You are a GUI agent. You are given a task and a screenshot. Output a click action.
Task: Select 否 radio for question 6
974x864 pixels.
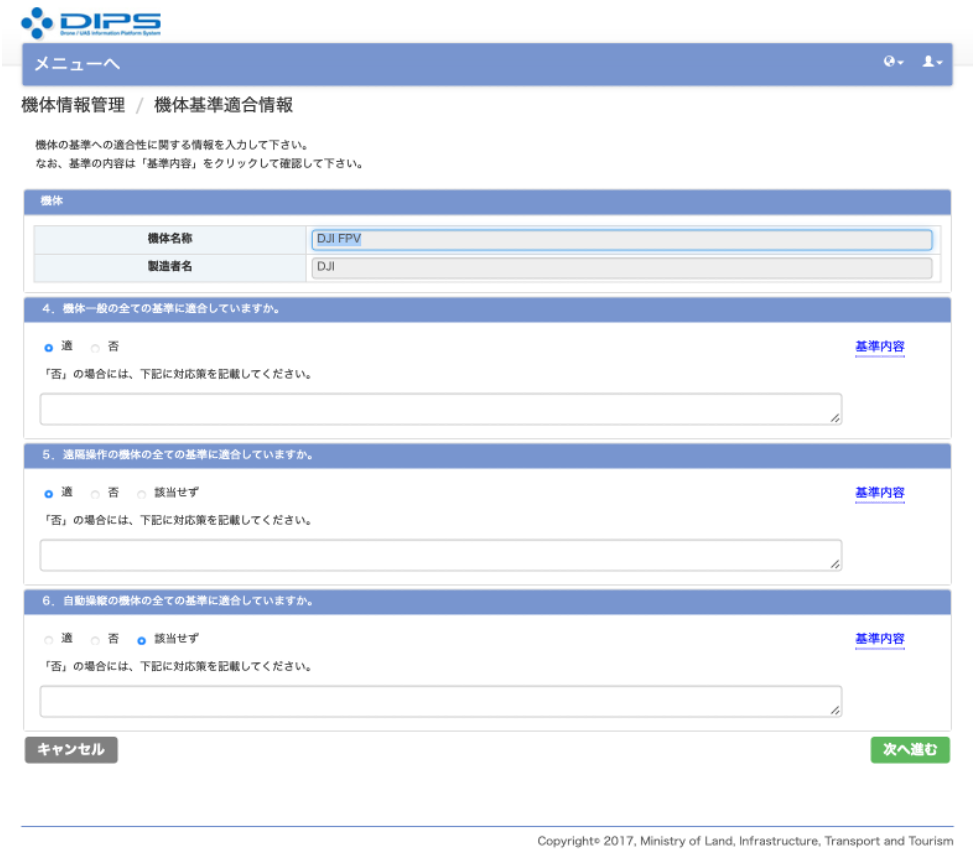(96, 640)
